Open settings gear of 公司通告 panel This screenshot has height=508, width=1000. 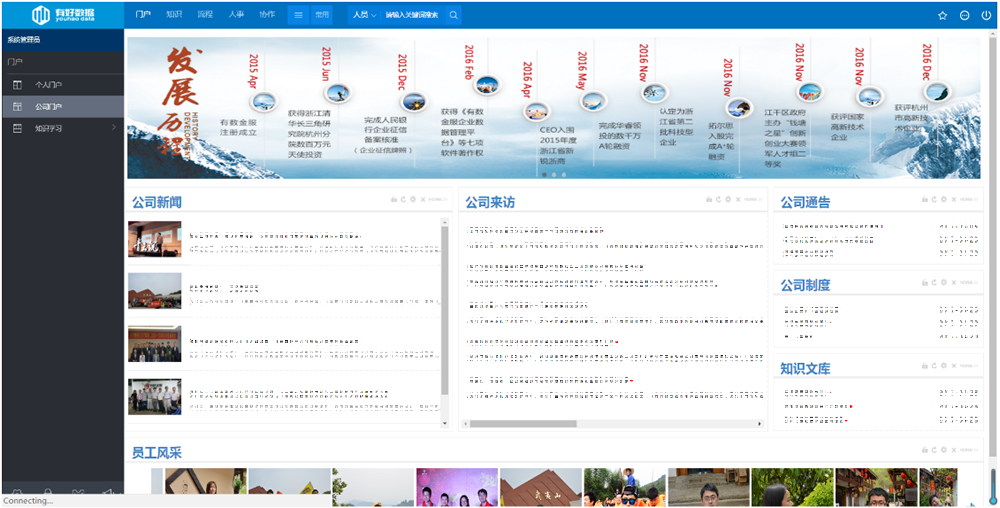(944, 200)
